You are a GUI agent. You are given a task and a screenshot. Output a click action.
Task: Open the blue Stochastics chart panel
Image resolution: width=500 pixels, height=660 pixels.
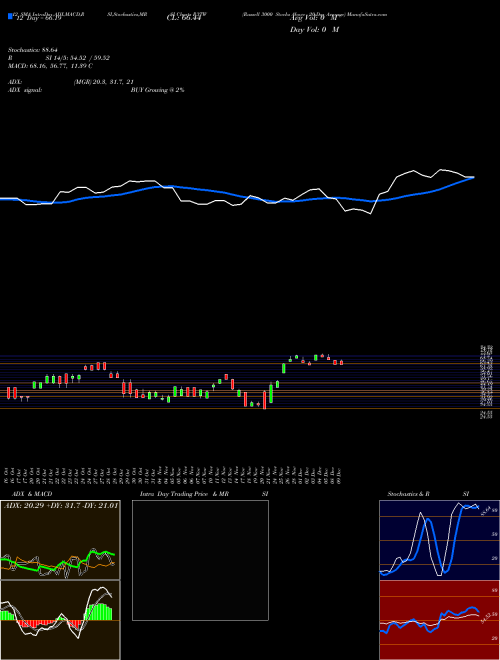439,540
